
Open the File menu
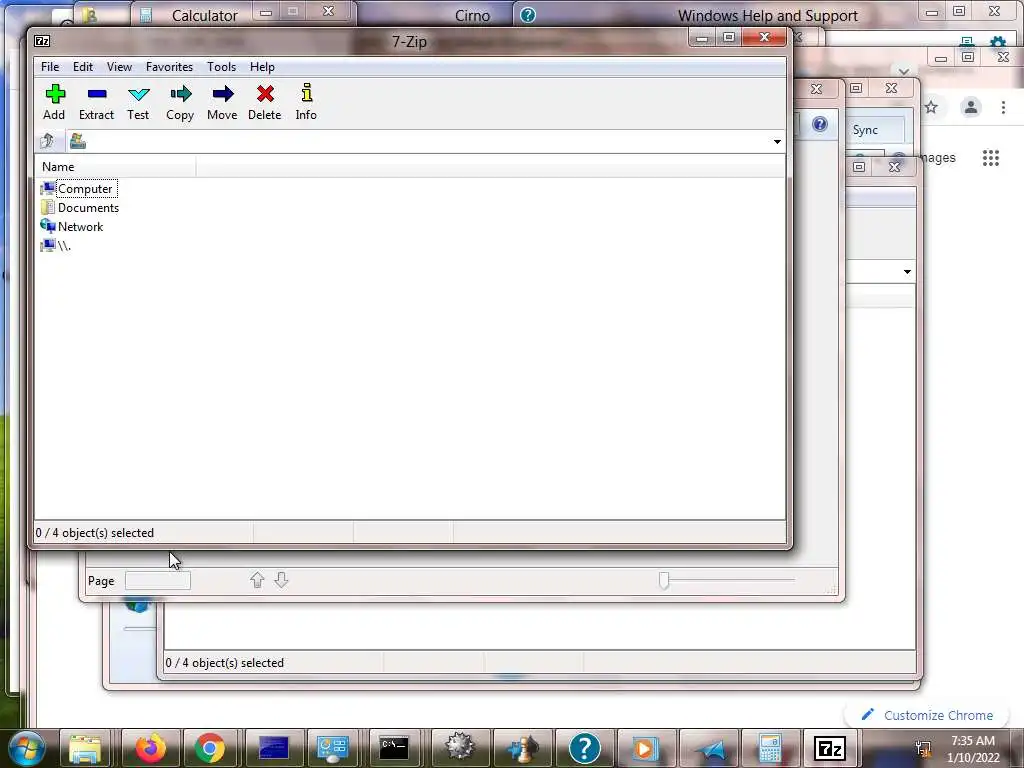(x=50, y=67)
